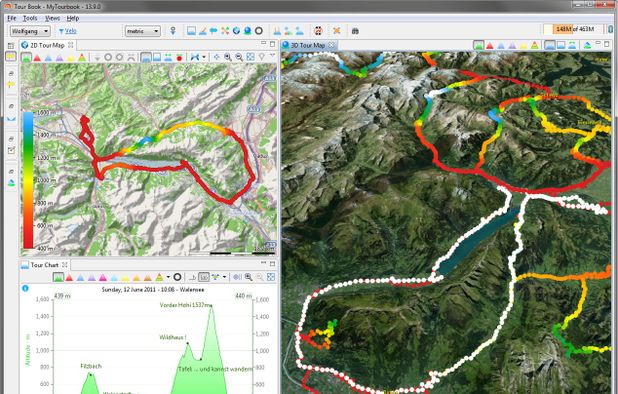The image size is (618, 394).
Task: Maximize the Tour Chart panel
Action: tap(272, 263)
